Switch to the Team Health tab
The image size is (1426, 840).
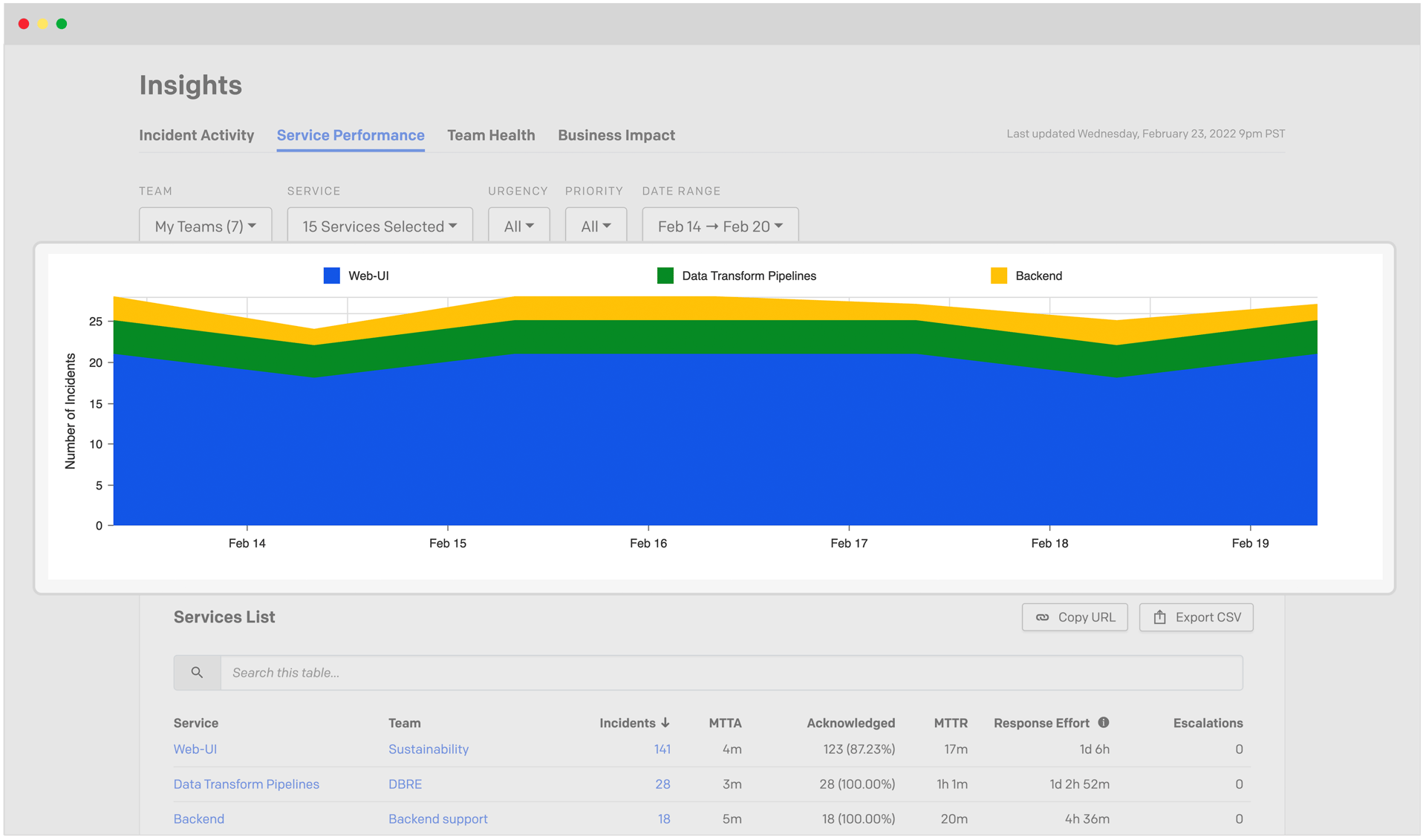click(x=491, y=135)
